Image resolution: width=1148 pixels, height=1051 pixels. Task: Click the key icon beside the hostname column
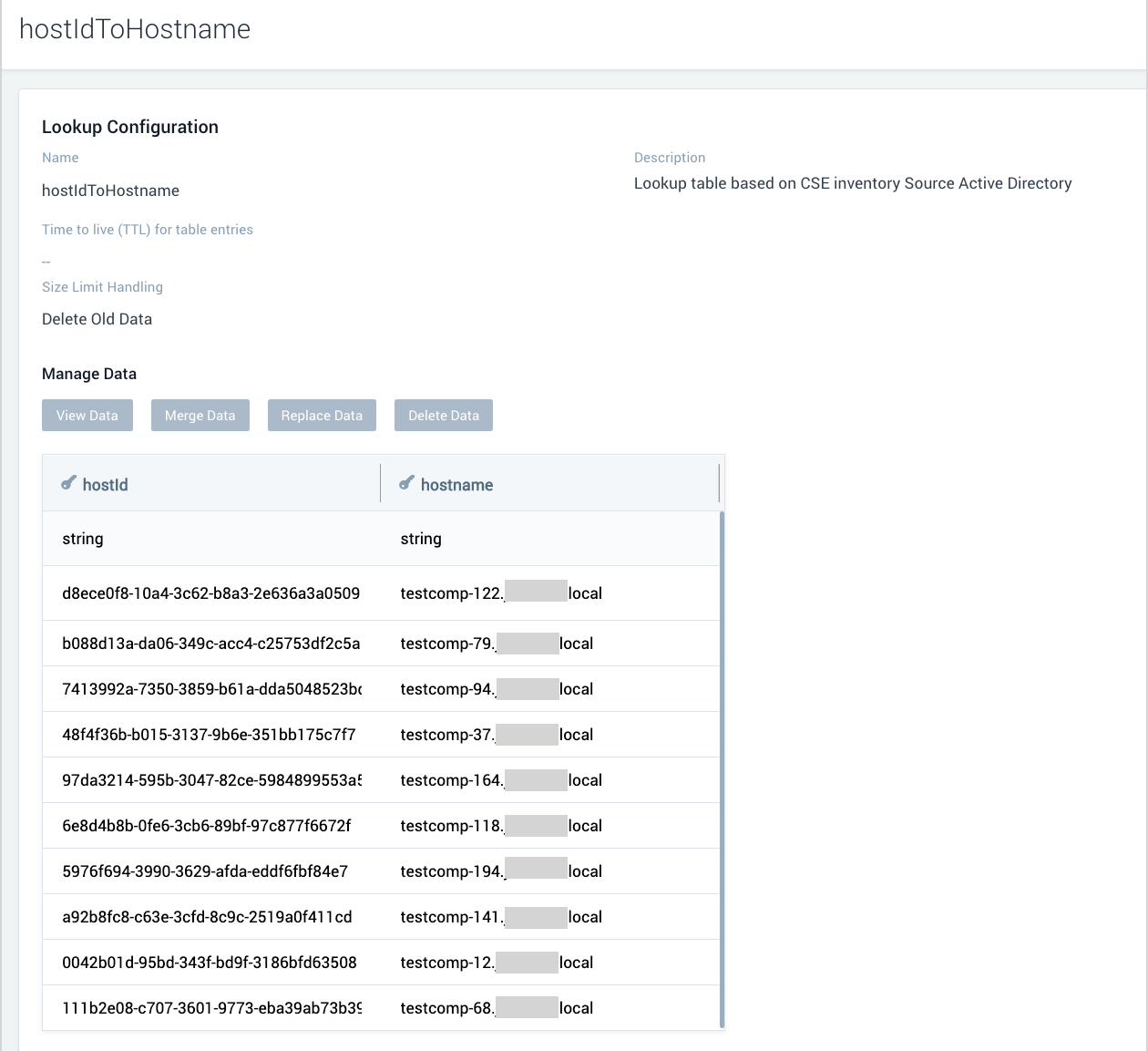click(x=406, y=482)
